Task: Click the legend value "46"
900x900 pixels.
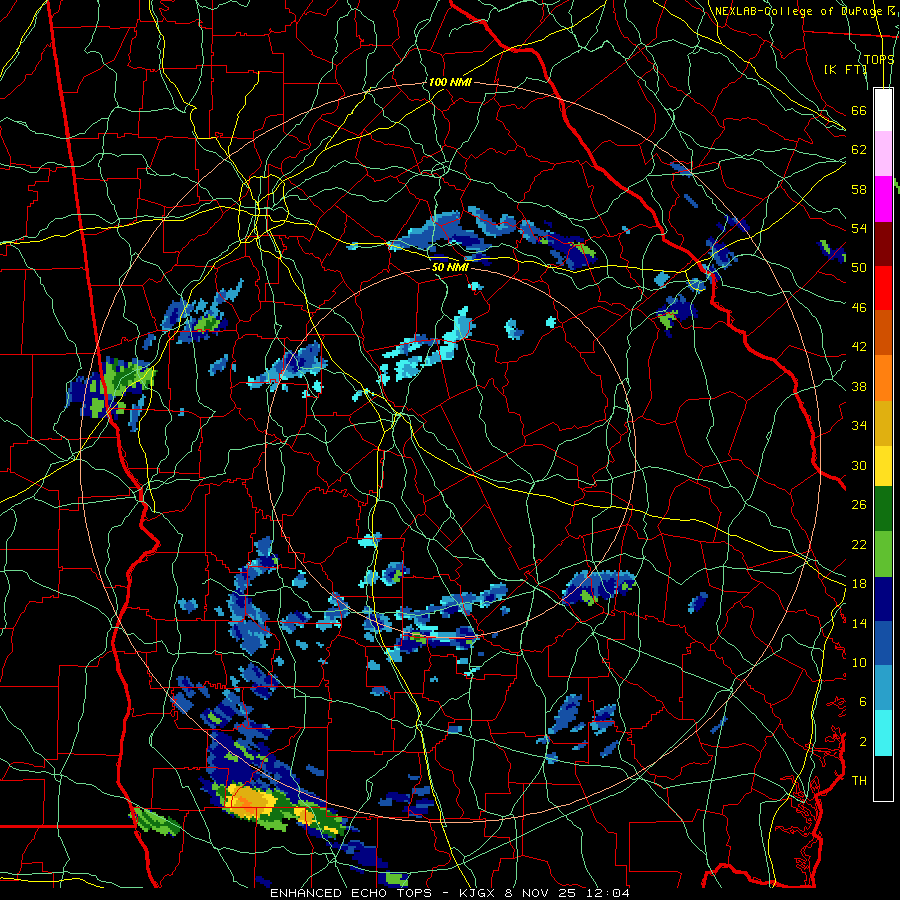Action: [x=859, y=308]
